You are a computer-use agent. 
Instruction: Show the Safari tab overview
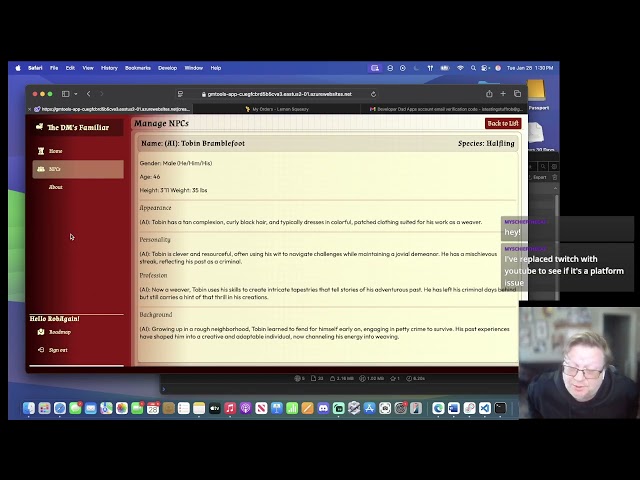pyautogui.click(x=518, y=94)
